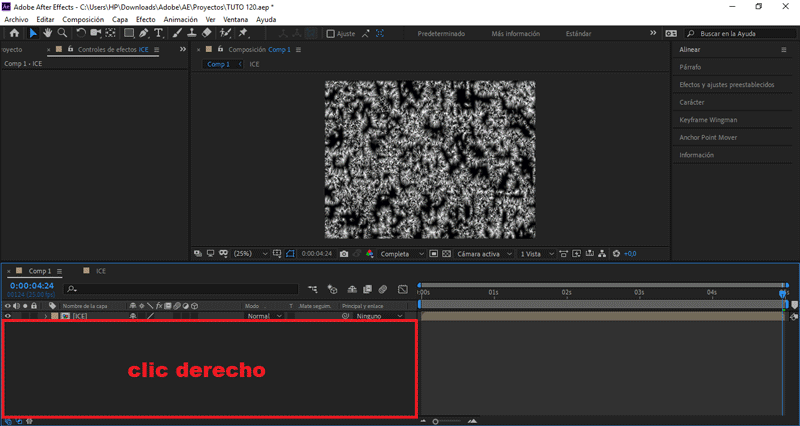Toggle visibility eye of ICE layer
The image size is (800, 426).
point(8,316)
